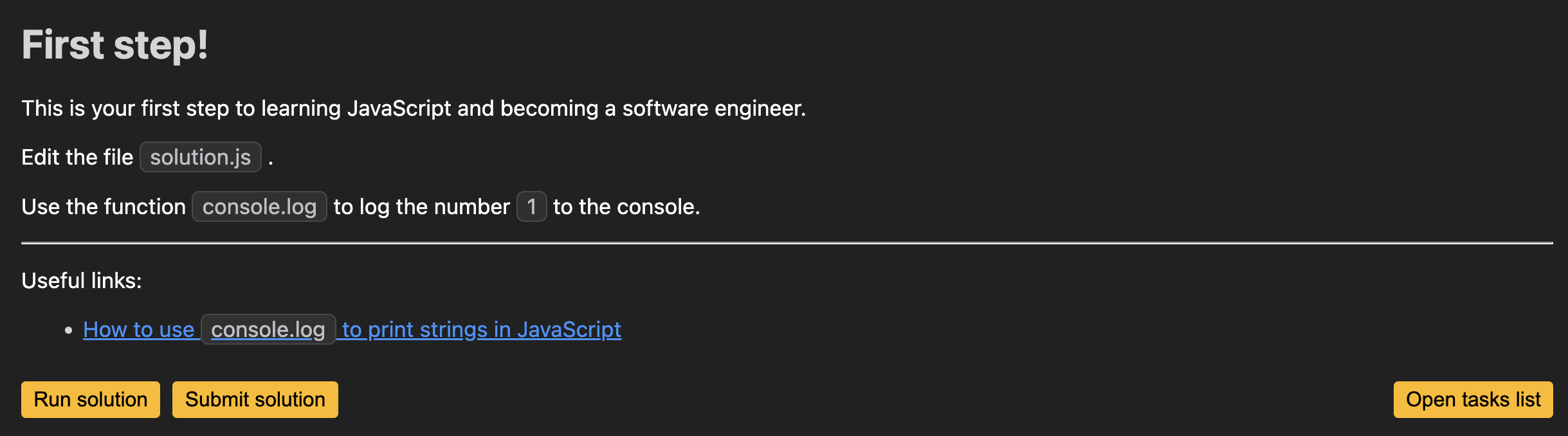Screen dimensions: 1568x436
Task: Click the "to log the number" text
Action: pyautogui.click(x=422, y=206)
